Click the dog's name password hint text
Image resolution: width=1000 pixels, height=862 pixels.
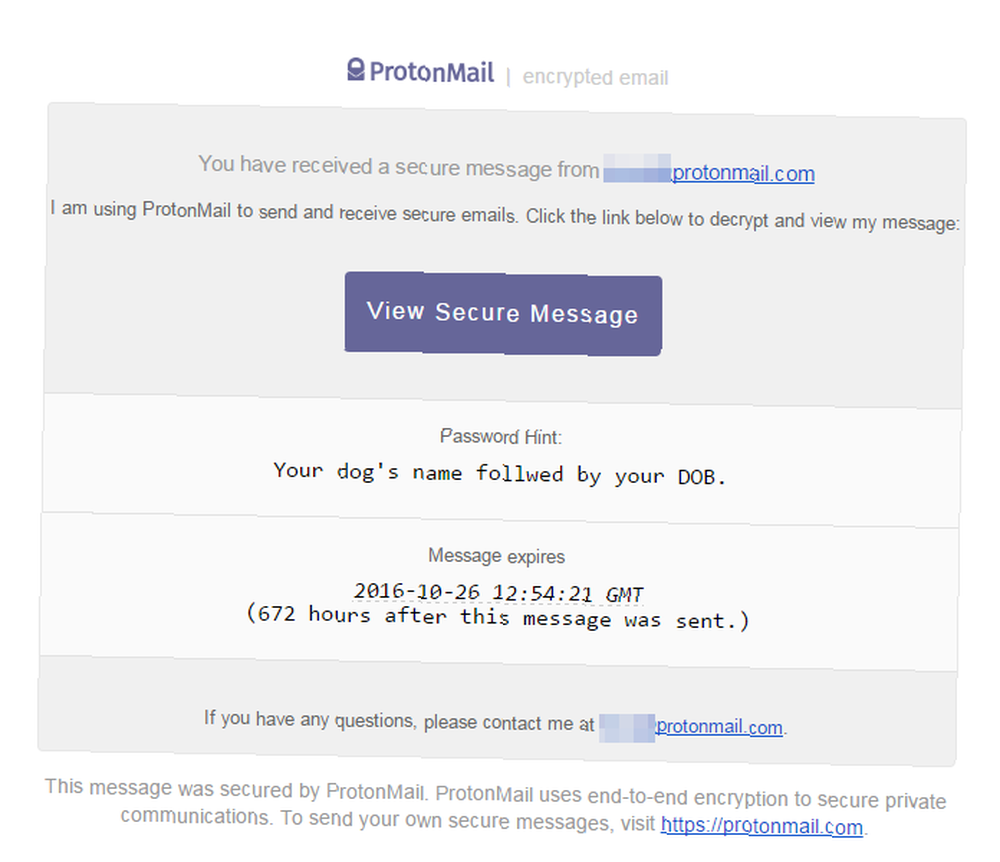pyautogui.click(x=500, y=474)
